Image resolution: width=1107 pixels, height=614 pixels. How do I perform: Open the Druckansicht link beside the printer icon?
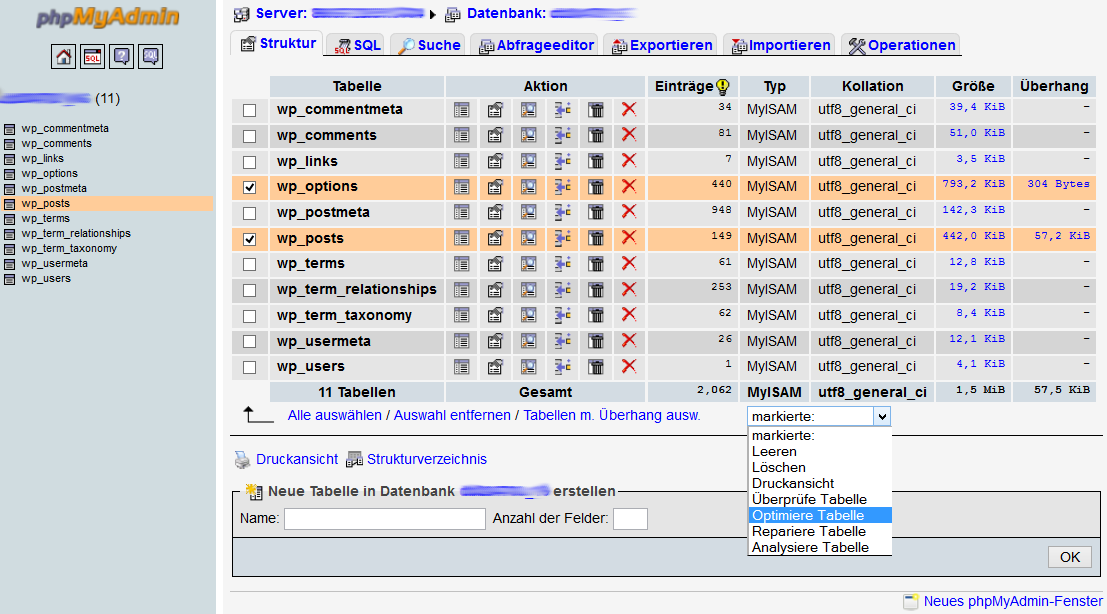pos(297,459)
